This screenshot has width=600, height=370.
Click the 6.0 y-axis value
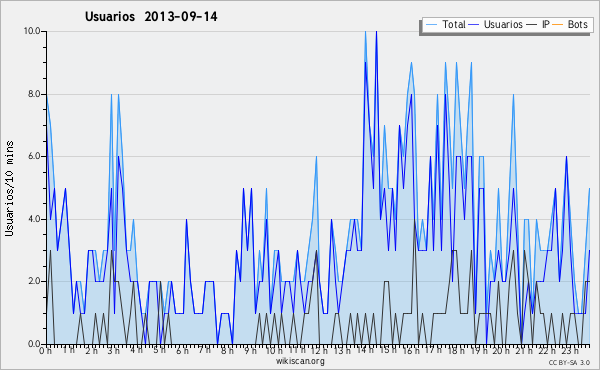pos(34,156)
